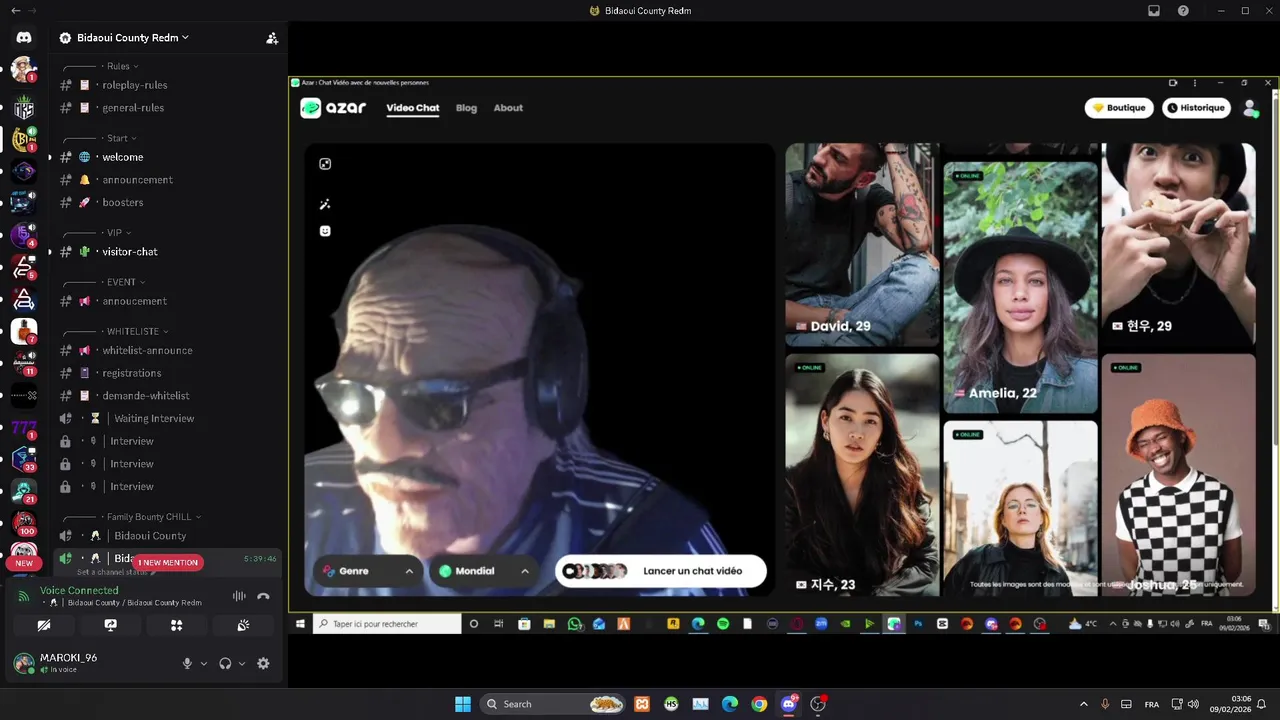Image resolution: width=1280 pixels, height=720 pixels.
Task: Click the NEW servers pill badge
Action: click(x=24, y=563)
